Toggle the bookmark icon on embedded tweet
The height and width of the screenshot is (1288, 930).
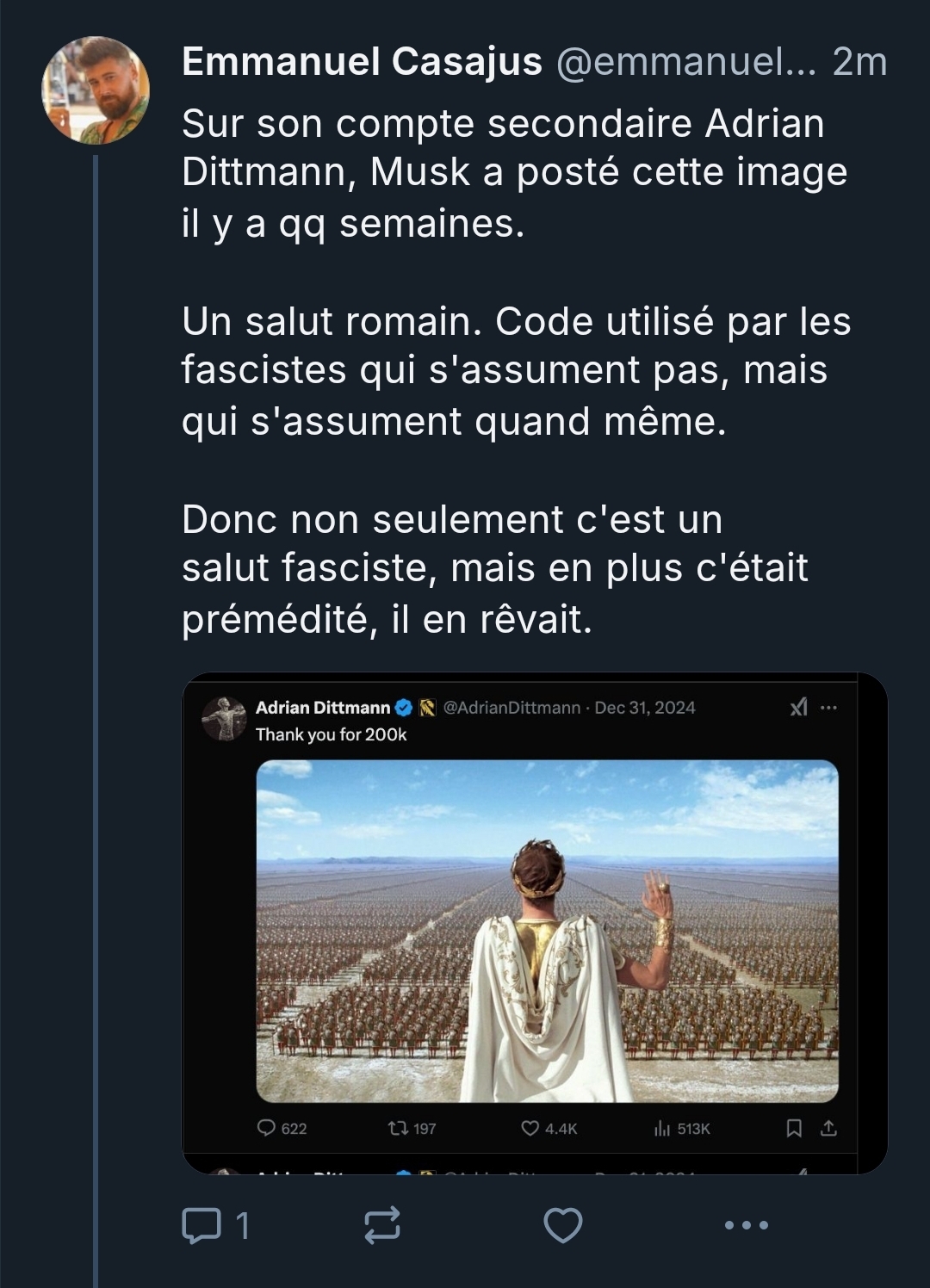[x=794, y=1128]
